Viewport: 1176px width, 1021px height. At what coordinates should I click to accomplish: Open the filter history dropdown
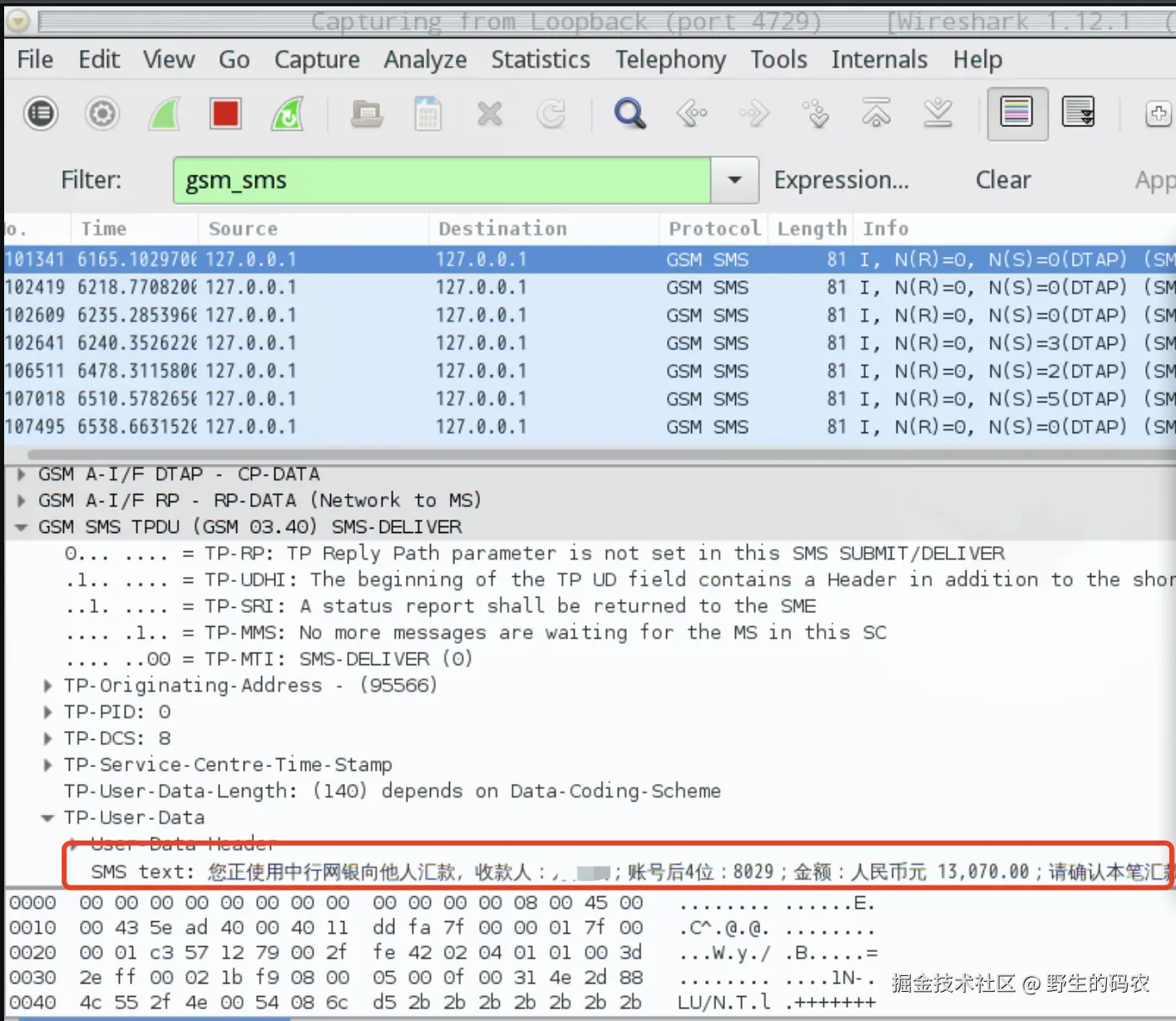coord(733,180)
